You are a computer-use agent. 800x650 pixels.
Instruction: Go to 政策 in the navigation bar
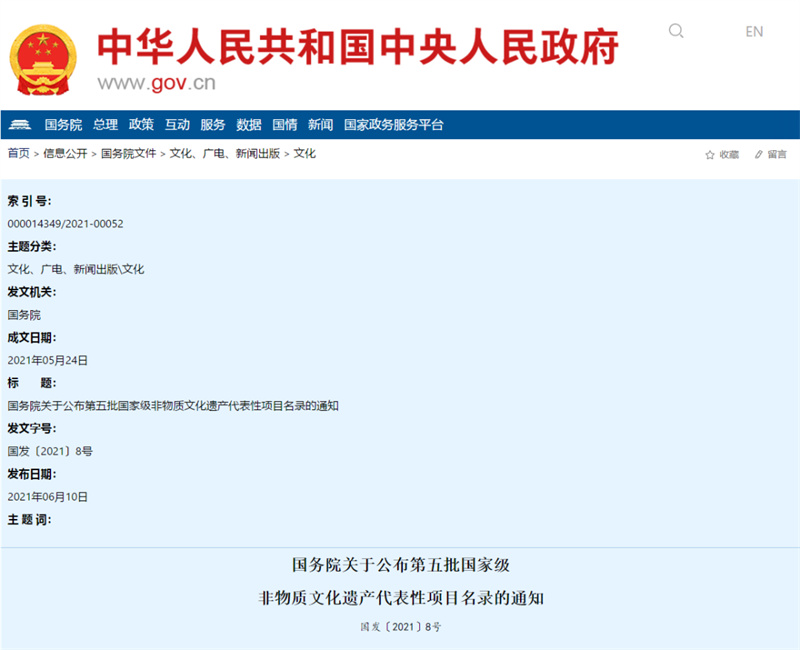[x=141, y=125]
